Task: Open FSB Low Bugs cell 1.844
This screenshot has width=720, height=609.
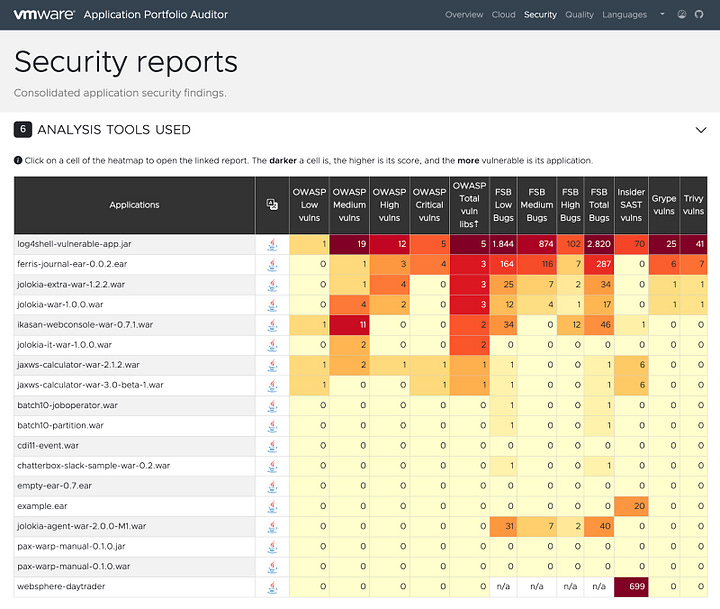Action: [x=503, y=244]
